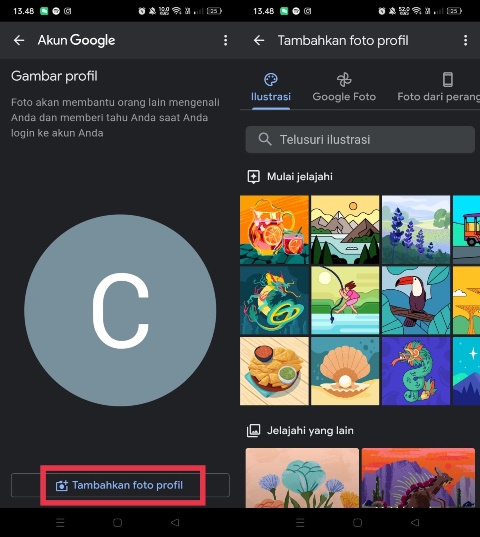
Task: Tap the search magnifier icon
Action: pos(265,139)
